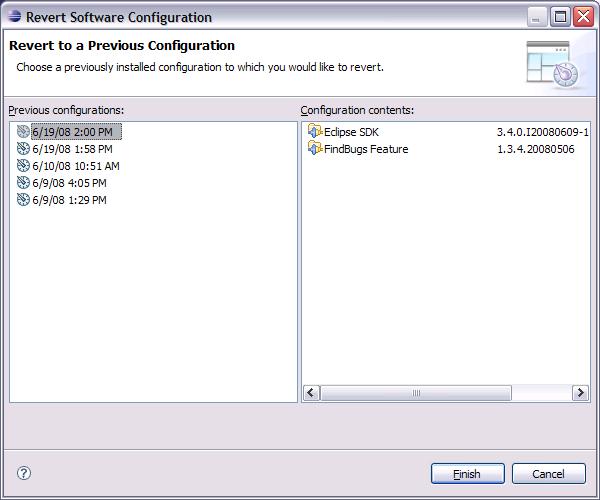
Task: Click right arrow of contents scrollbar
Action: [x=580, y=393]
